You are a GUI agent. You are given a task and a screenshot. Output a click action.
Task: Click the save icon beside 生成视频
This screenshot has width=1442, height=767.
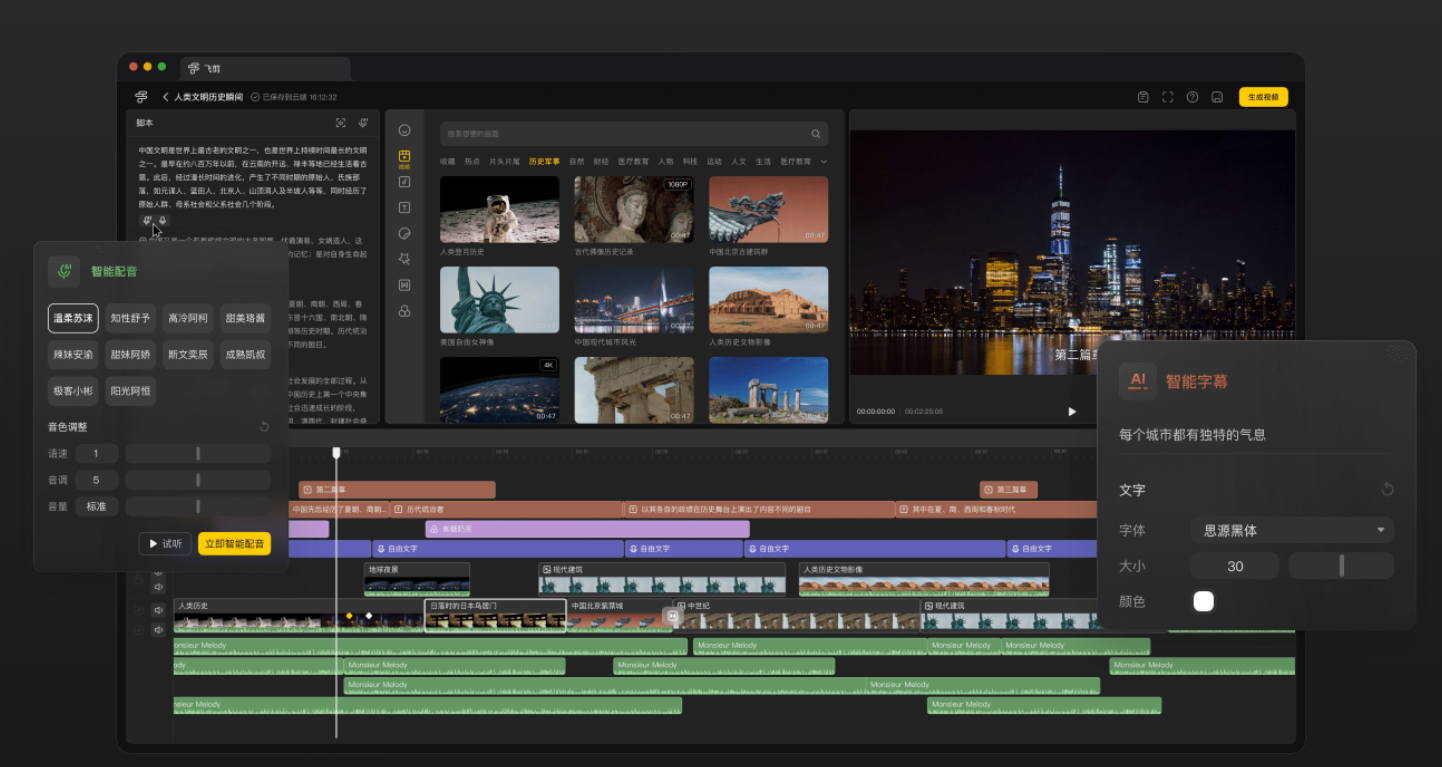1217,97
